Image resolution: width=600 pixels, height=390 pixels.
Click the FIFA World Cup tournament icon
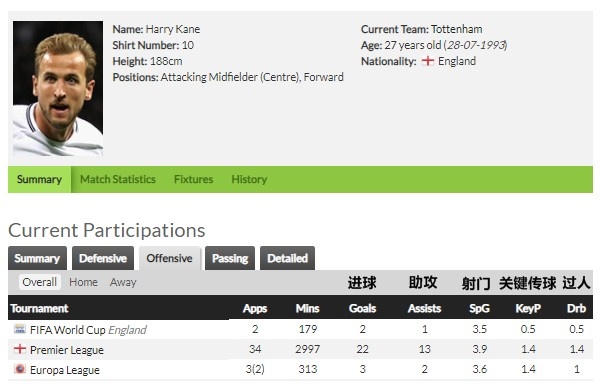pos(20,329)
